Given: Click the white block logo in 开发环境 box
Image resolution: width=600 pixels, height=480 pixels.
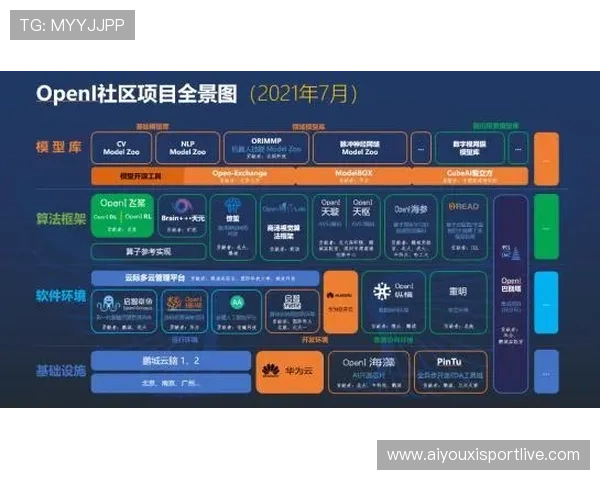Looking at the screenshot, I should click(x=292, y=302).
